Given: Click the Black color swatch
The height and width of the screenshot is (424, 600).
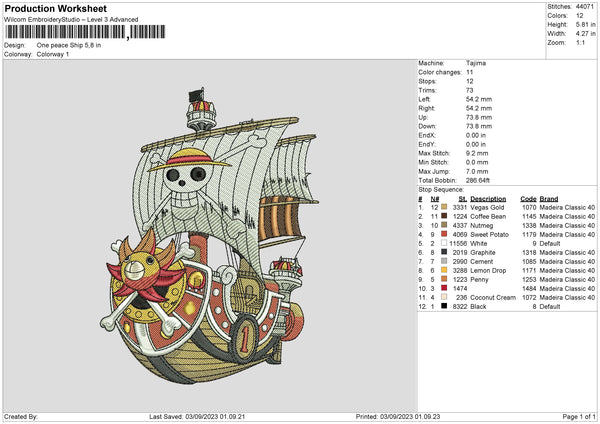Looking at the screenshot, I should click(444, 306).
